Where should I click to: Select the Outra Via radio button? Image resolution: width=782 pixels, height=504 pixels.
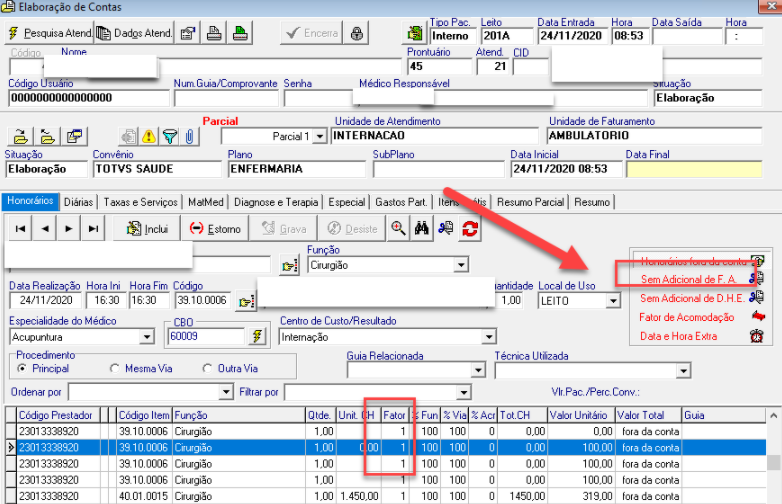[x=207, y=368]
